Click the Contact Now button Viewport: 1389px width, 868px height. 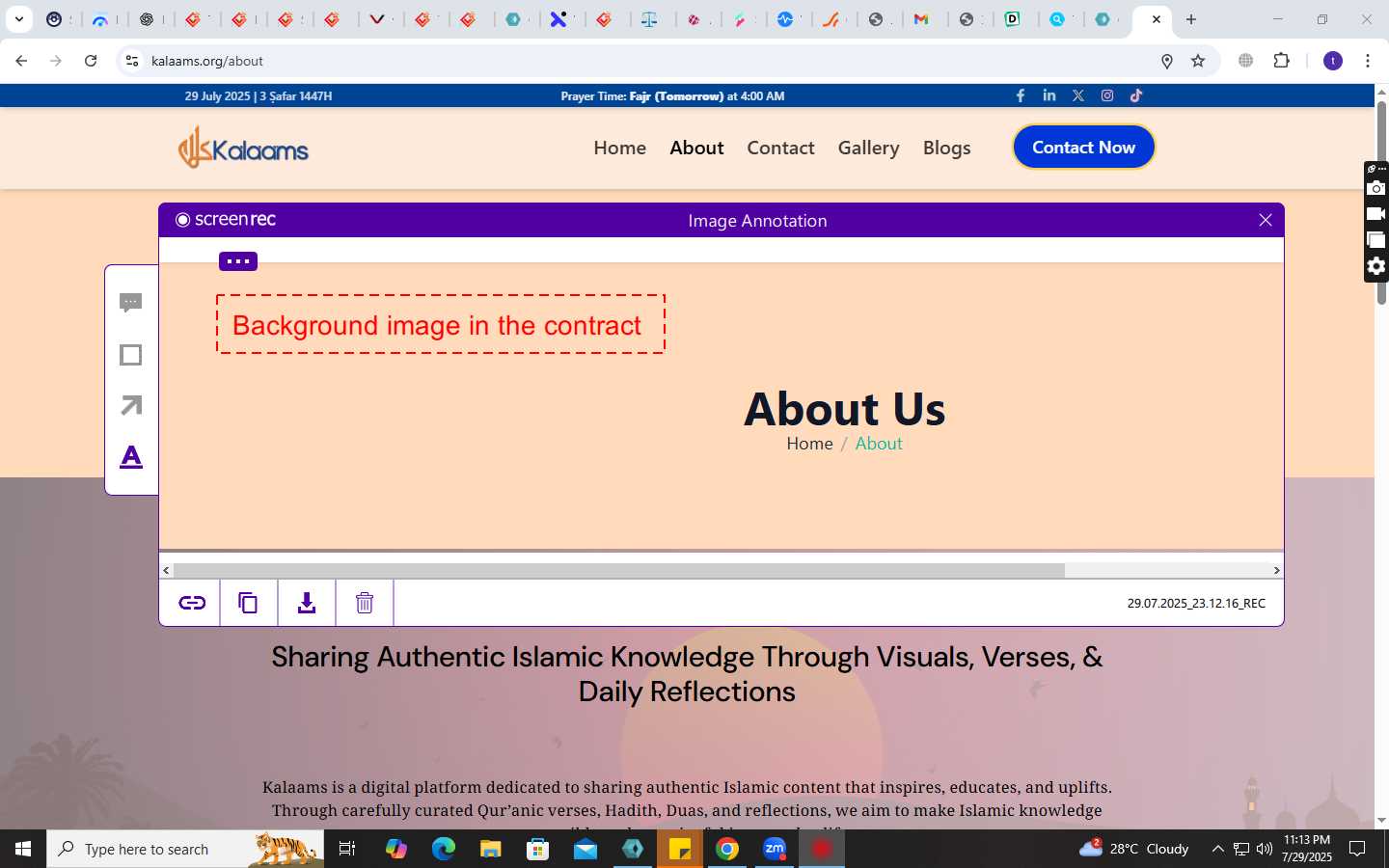1083,147
